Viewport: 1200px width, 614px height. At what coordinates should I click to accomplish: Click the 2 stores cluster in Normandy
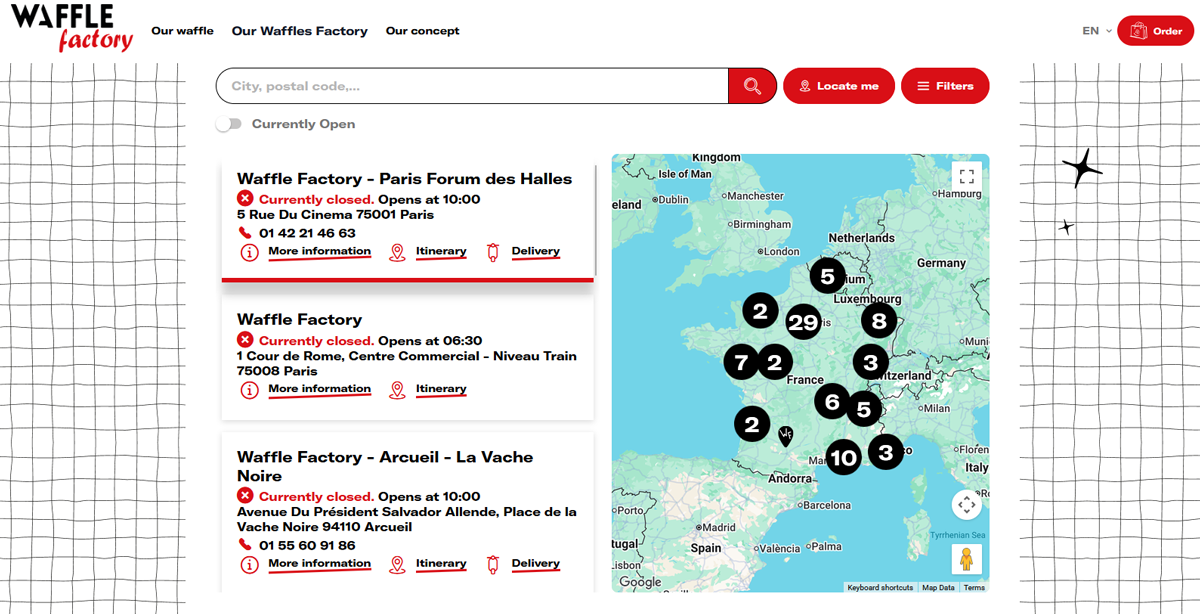760,311
